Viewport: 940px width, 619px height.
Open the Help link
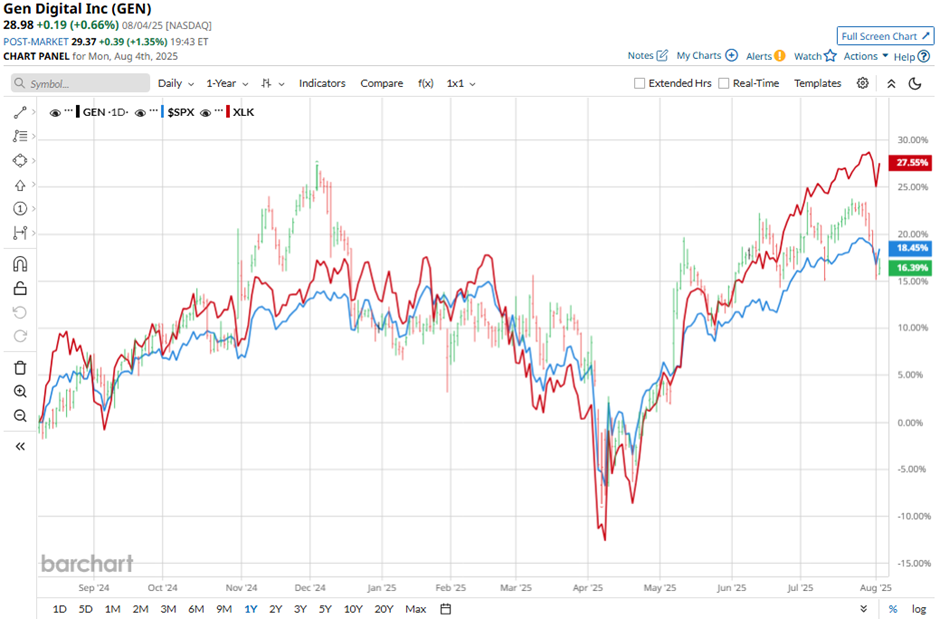[912, 56]
